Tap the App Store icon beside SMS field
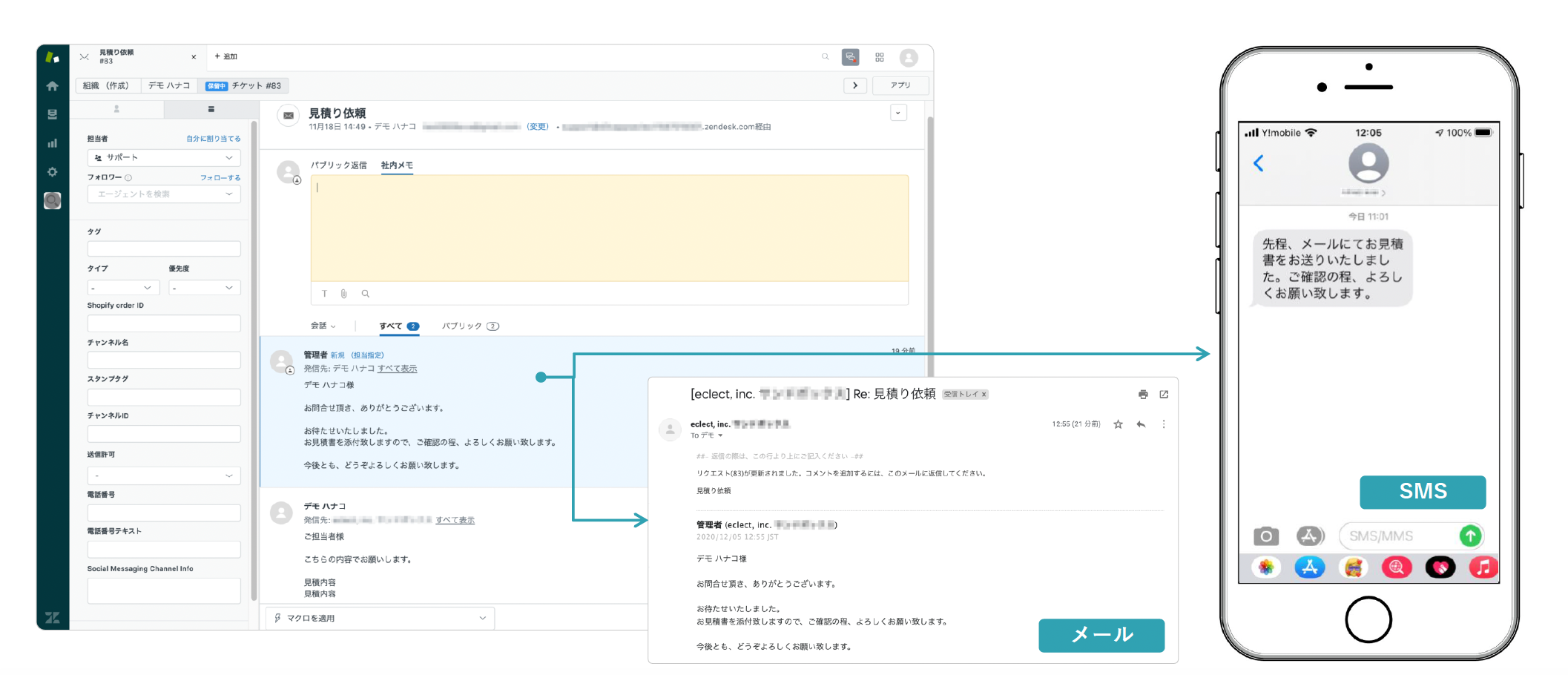Screen dimensions: 1568x675 point(1311,536)
